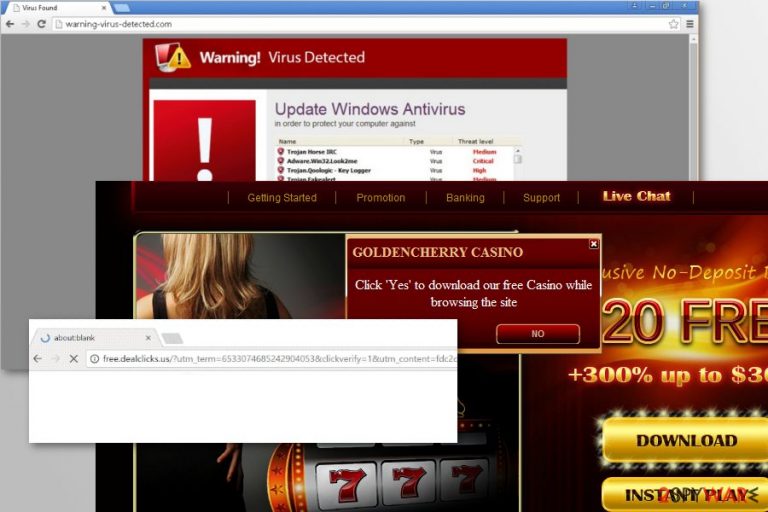Image resolution: width=768 pixels, height=512 pixels.
Task: Select the Virus Found tab
Action: pyautogui.click(x=58, y=8)
